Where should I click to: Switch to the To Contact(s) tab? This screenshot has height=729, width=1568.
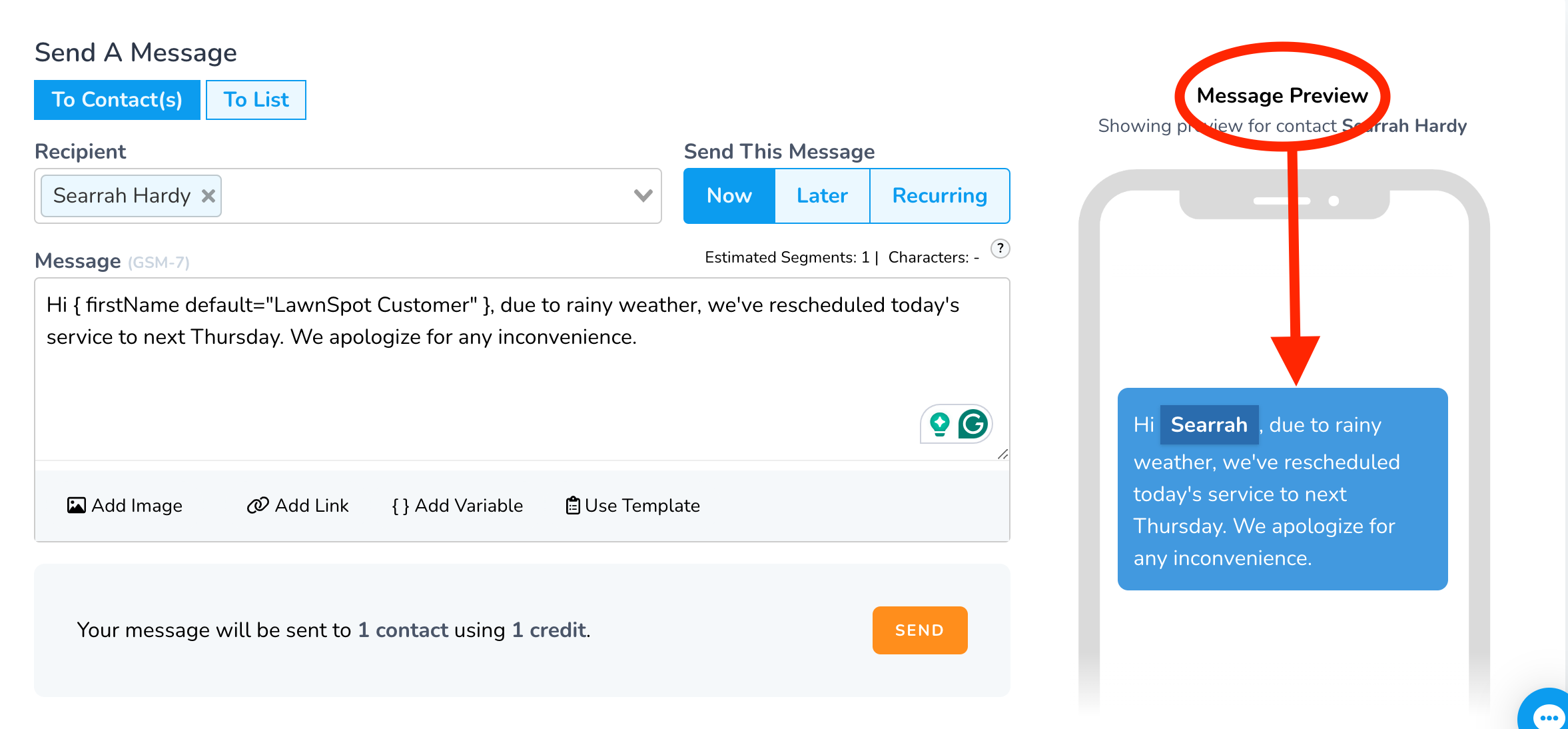click(117, 100)
